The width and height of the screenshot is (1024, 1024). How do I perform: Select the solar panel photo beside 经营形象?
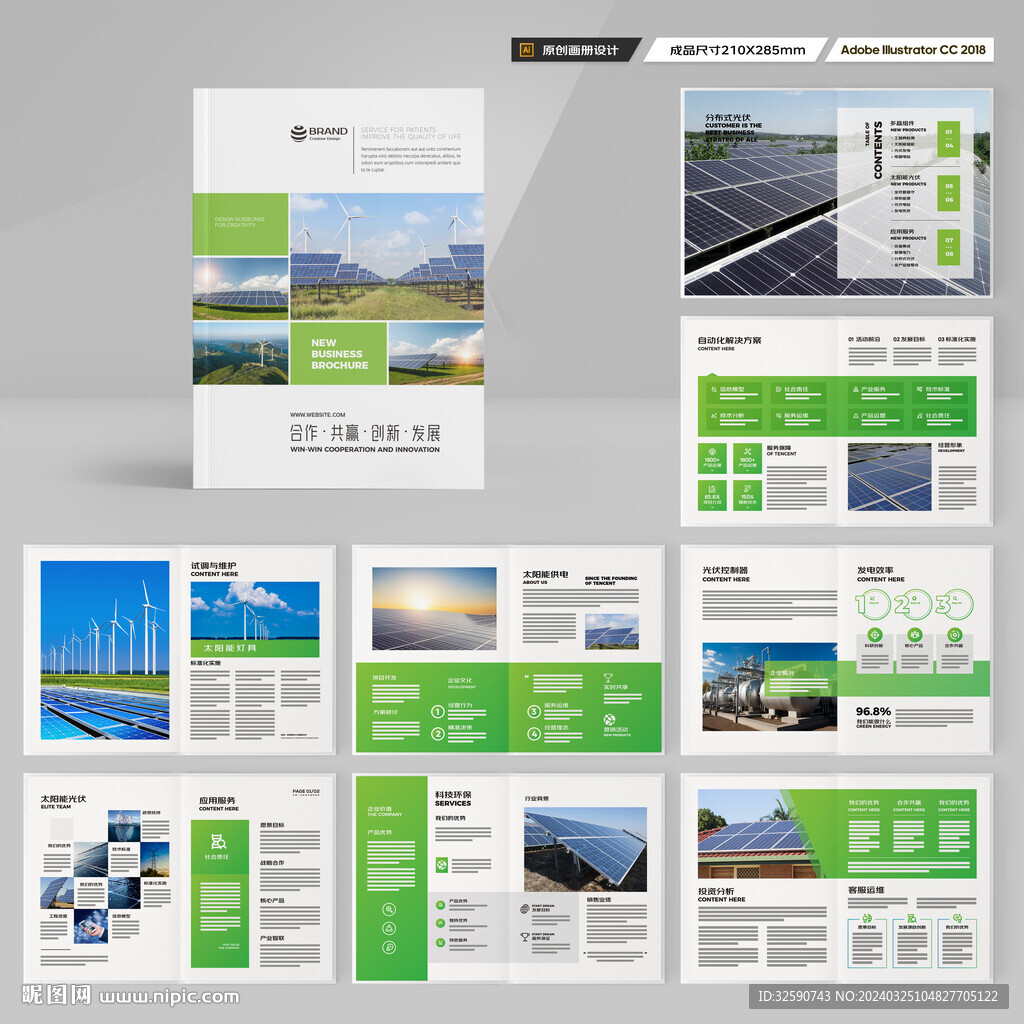(x=889, y=477)
